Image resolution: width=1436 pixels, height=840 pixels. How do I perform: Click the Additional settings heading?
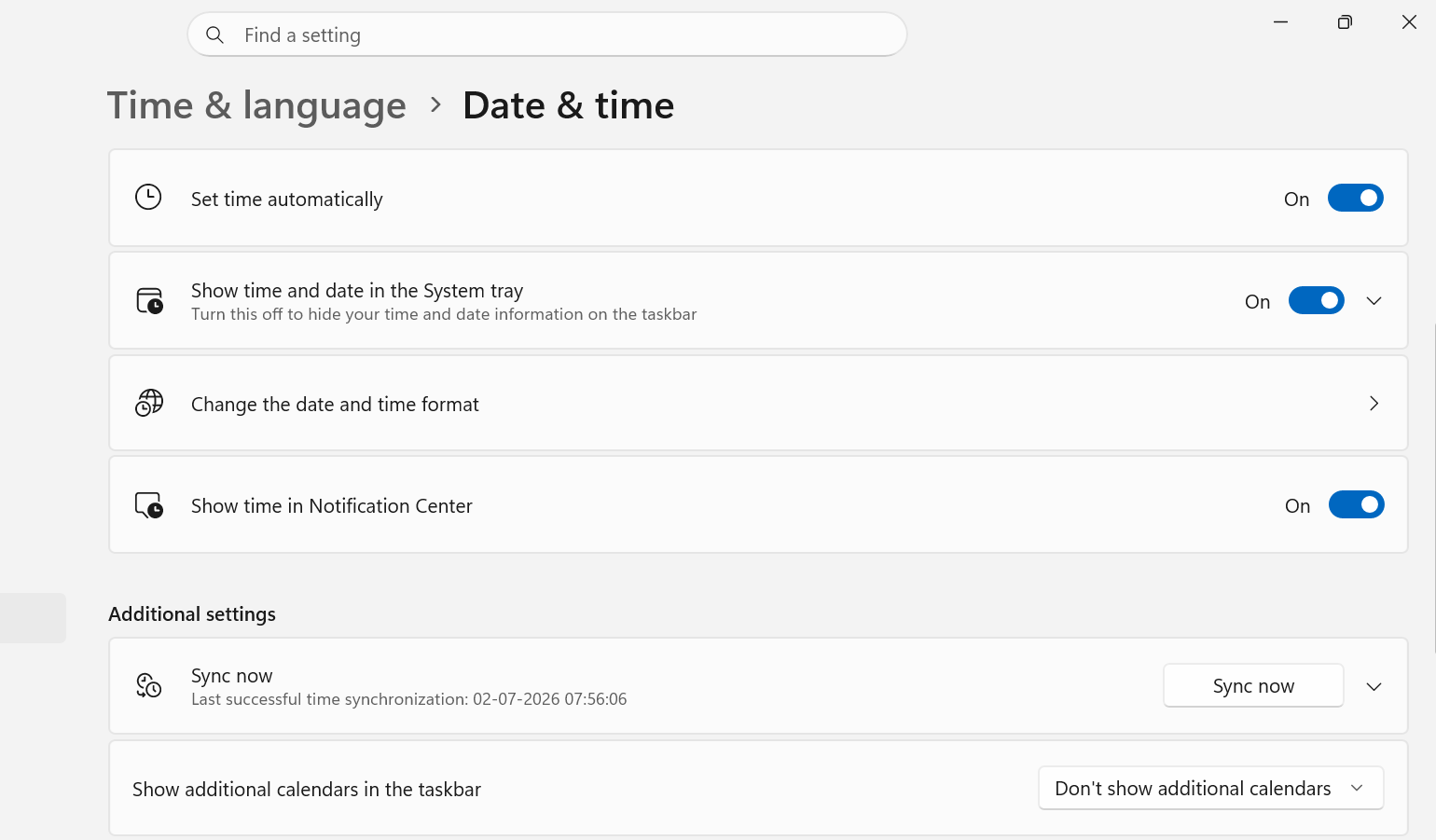192,613
